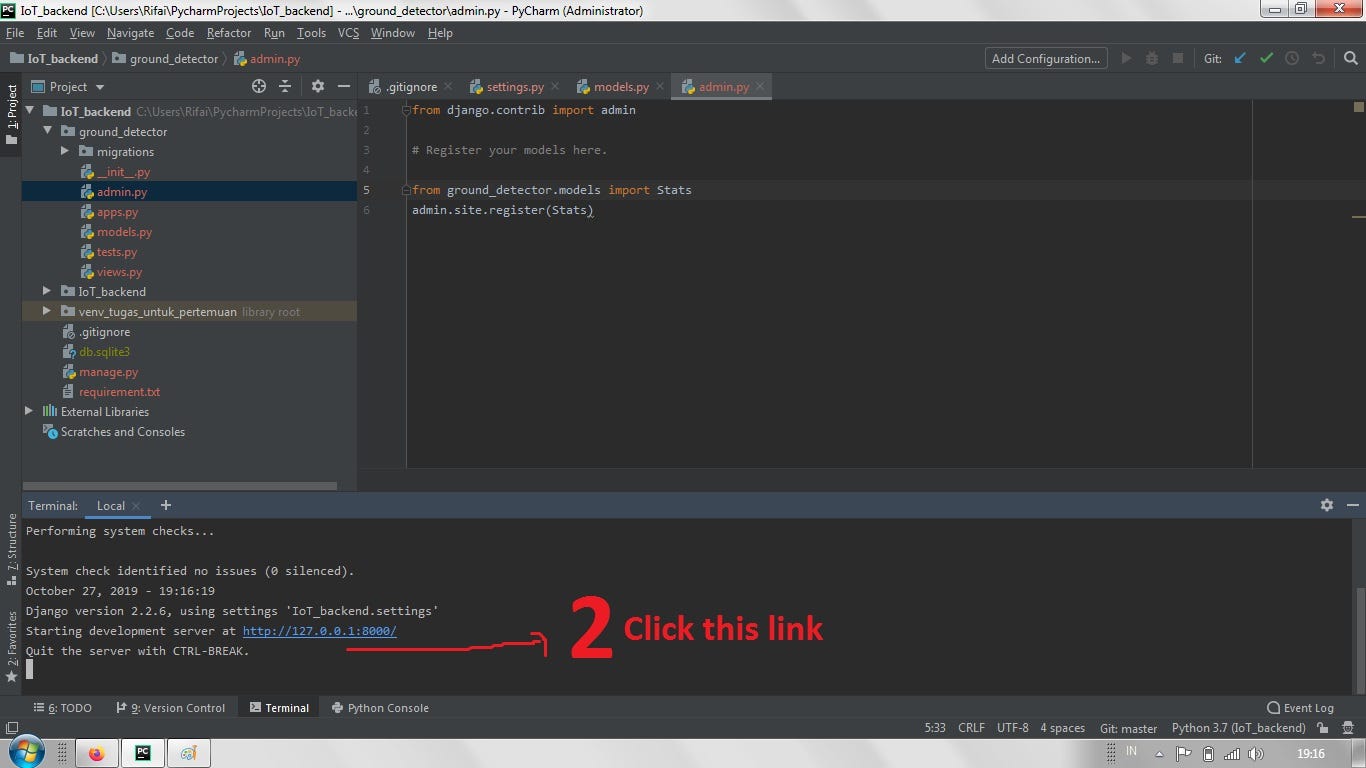The image size is (1366, 768).
Task: Click the http://127.0.0.1:8000/ server link
Action: [x=319, y=630]
